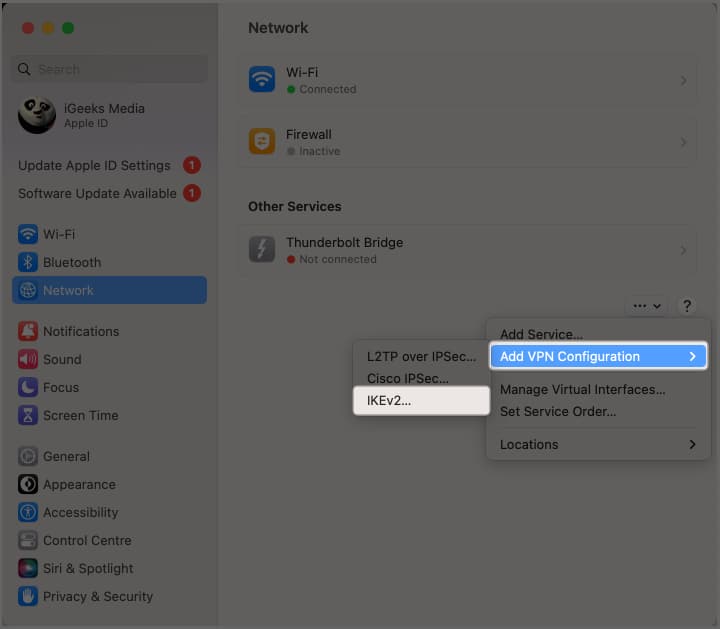Click the Privacy & Security hand icon
This screenshot has height=629, width=720.
28,596
